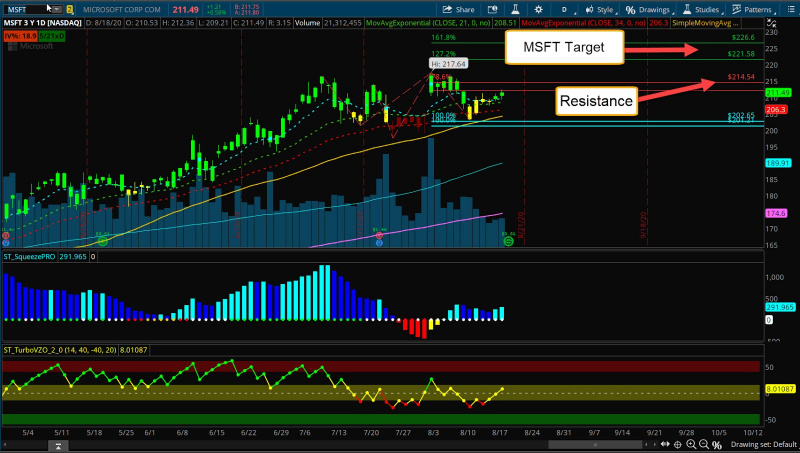Click the 211.49 current price axis tag
The height and width of the screenshot is (453, 800).
click(778, 92)
